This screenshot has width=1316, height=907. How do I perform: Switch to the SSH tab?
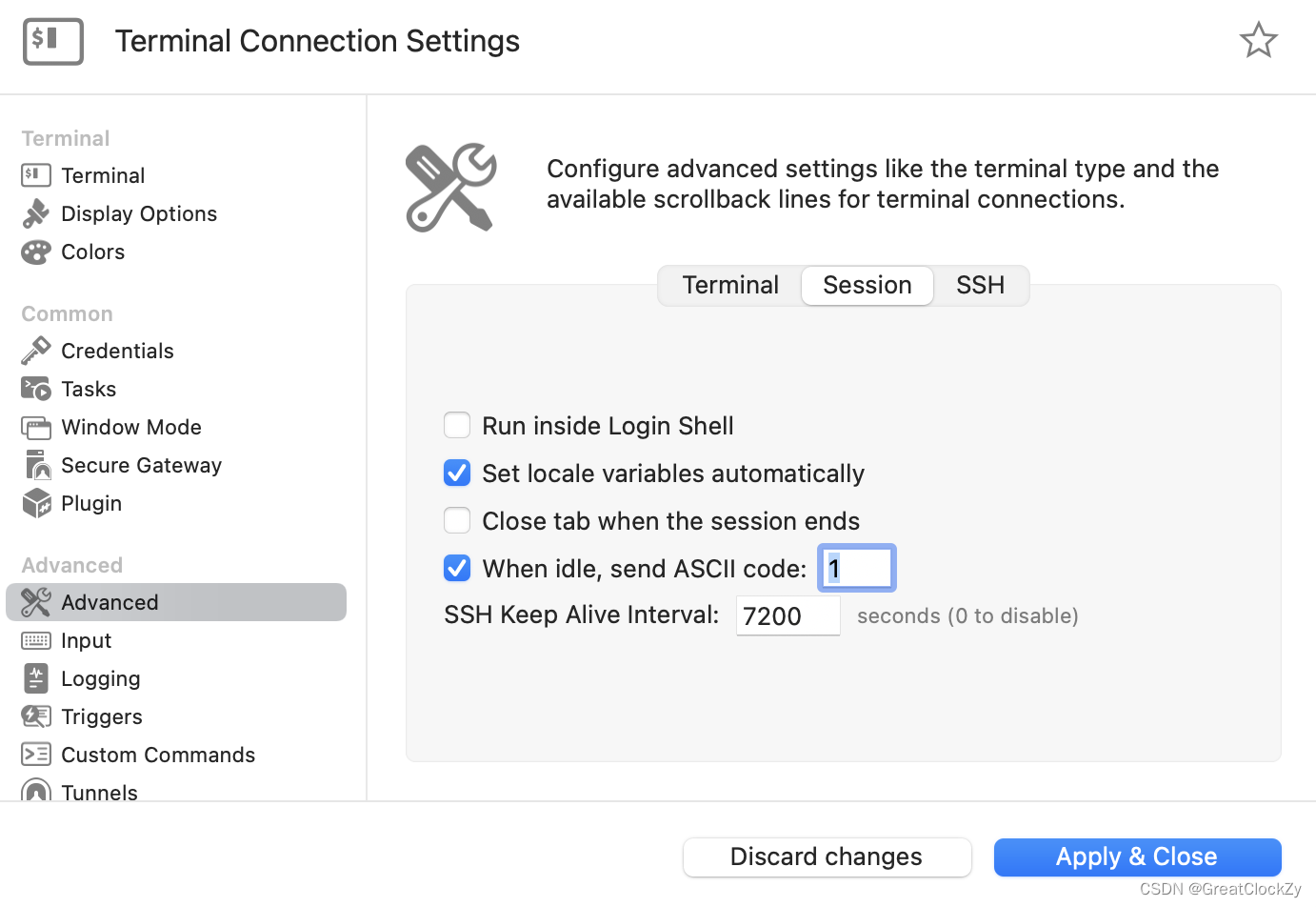[980, 285]
